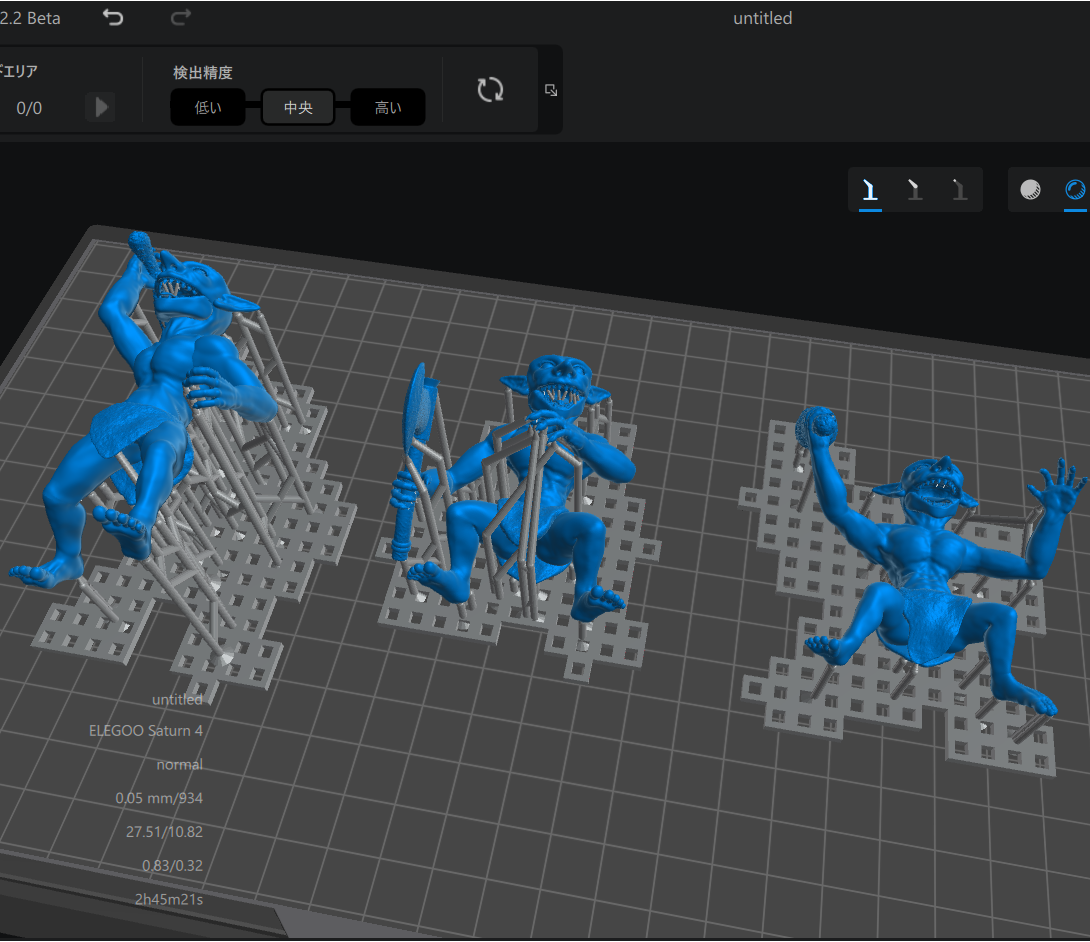The width and height of the screenshot is (1090, 942).
Task: Select the third faded support display icon
Action: pyautogui.click(x=960, y=190)
